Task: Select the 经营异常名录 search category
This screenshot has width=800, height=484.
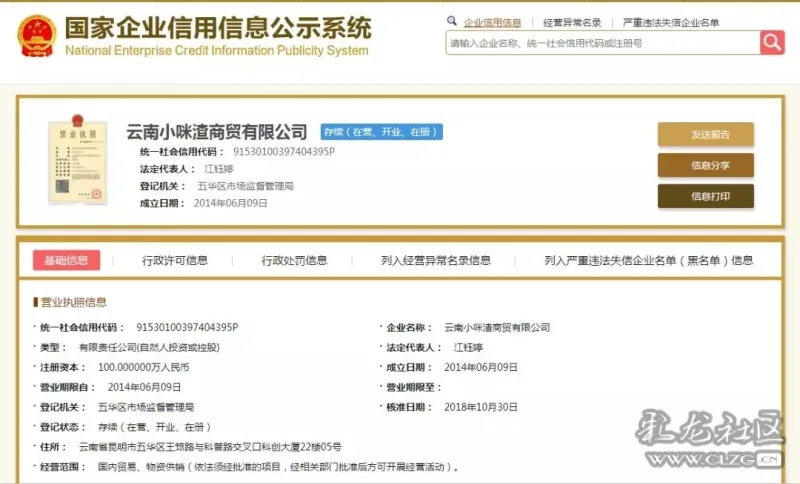Action: click(572, 22)
